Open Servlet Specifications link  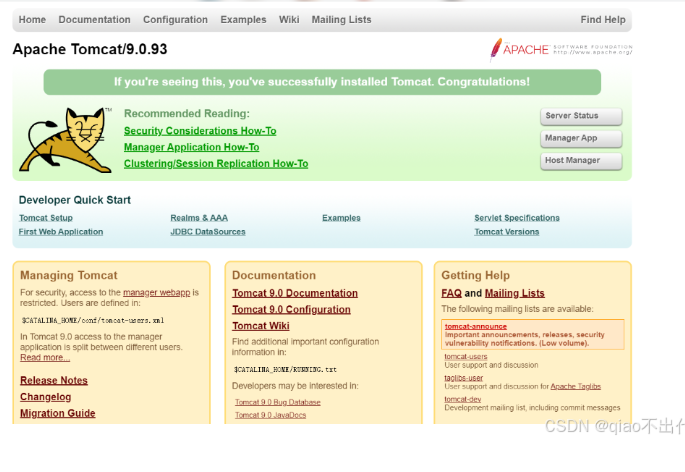click(x=517, y=218)
